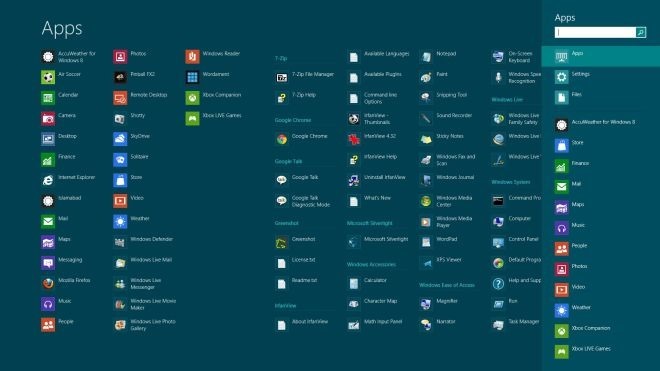Viewport: 660px width, 371px height.
Task: Open the Windows Media Center icon
Action: pyautogui.click(x=426, y=201)
